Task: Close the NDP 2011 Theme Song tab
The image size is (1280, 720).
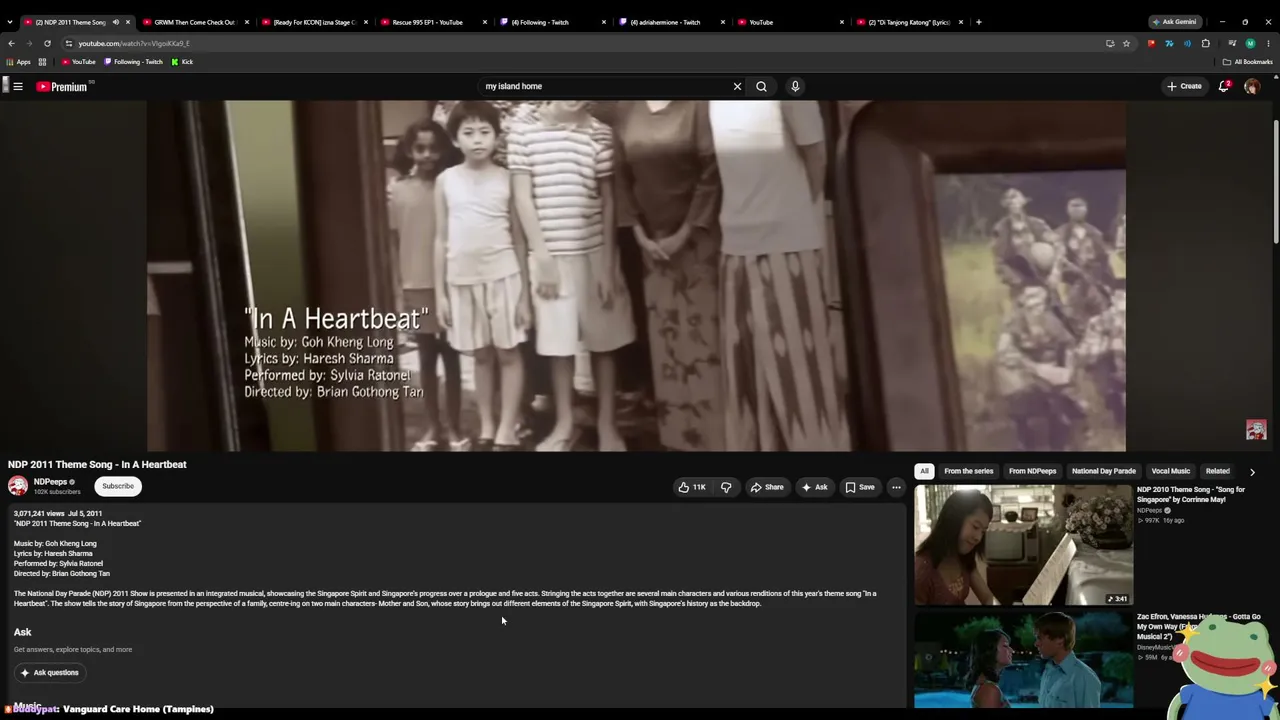Action: (x=127, y=22)
